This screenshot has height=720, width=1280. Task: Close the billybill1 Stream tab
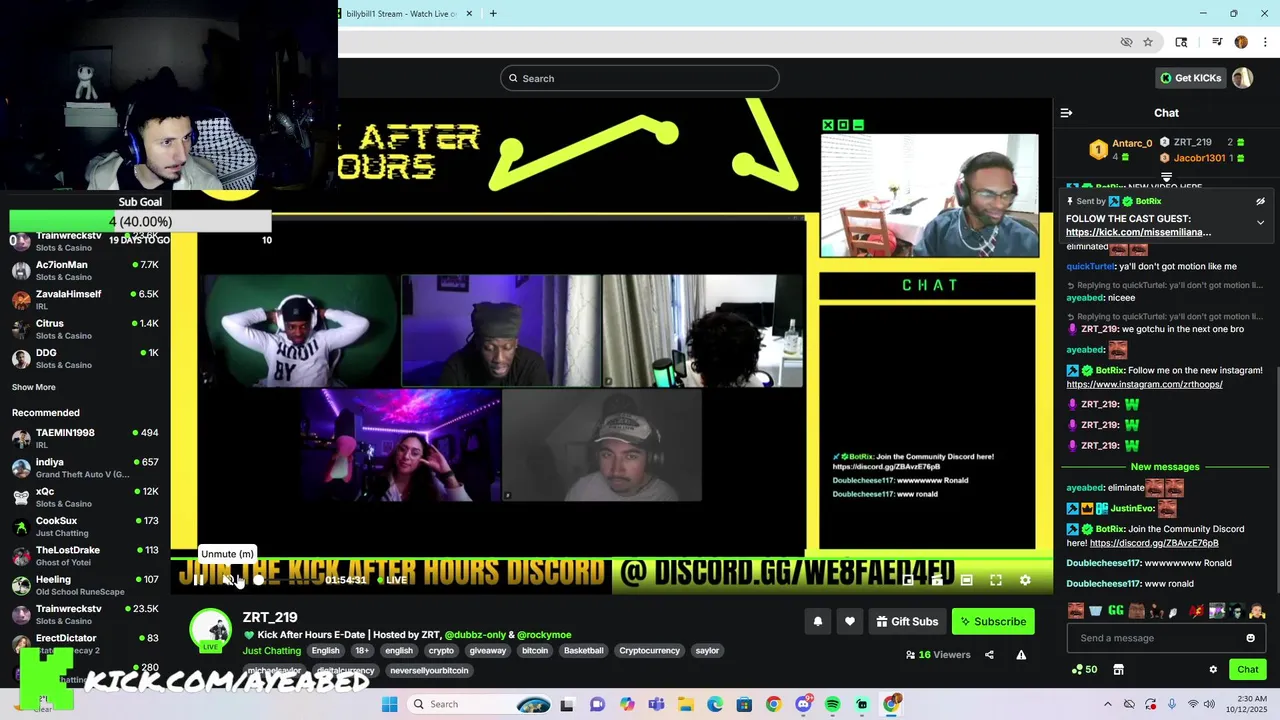470,13
